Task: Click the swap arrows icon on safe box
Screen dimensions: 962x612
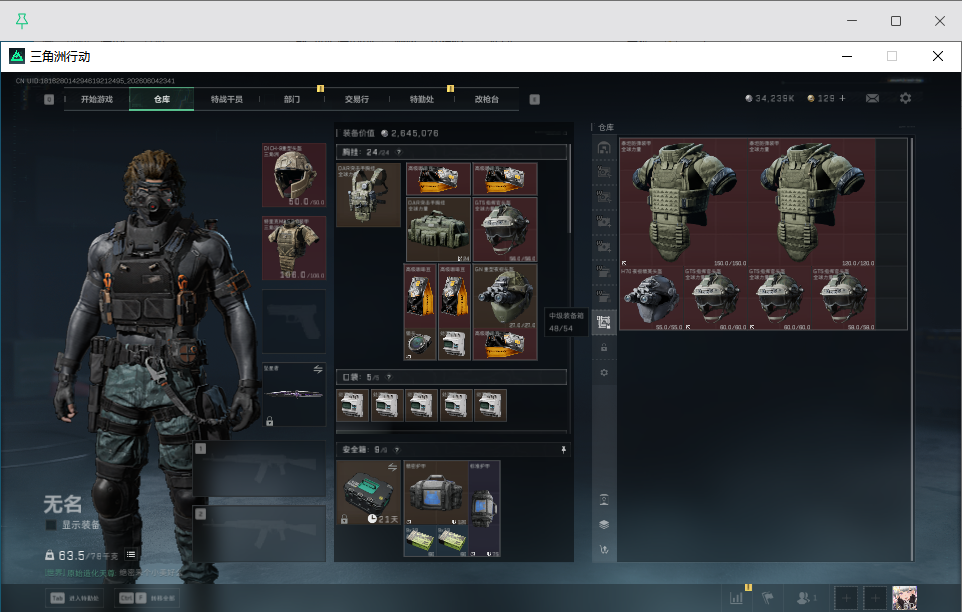Action: pos(392,467)
